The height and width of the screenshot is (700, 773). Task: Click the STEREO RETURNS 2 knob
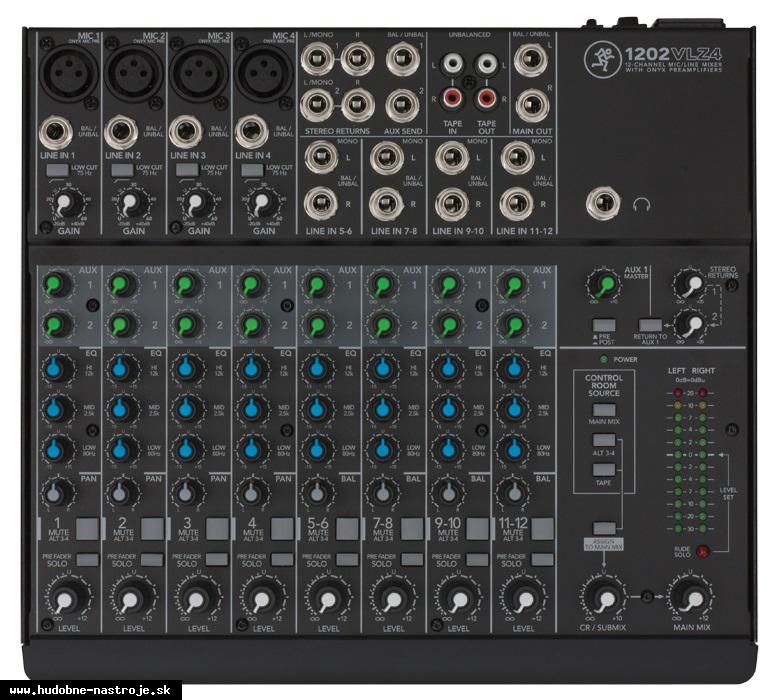[690, 324]
